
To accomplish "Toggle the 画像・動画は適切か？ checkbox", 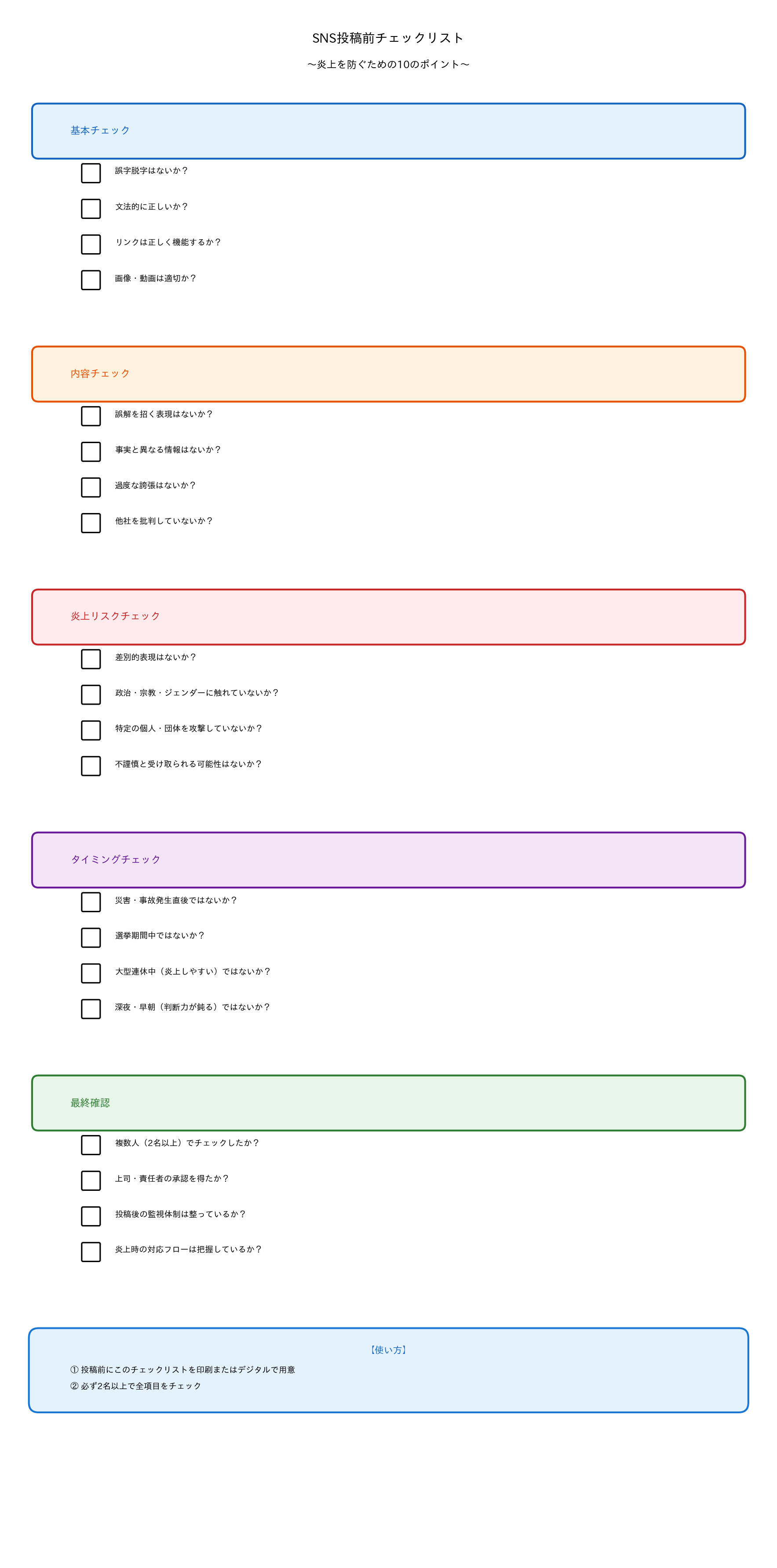I will (91, 280).
